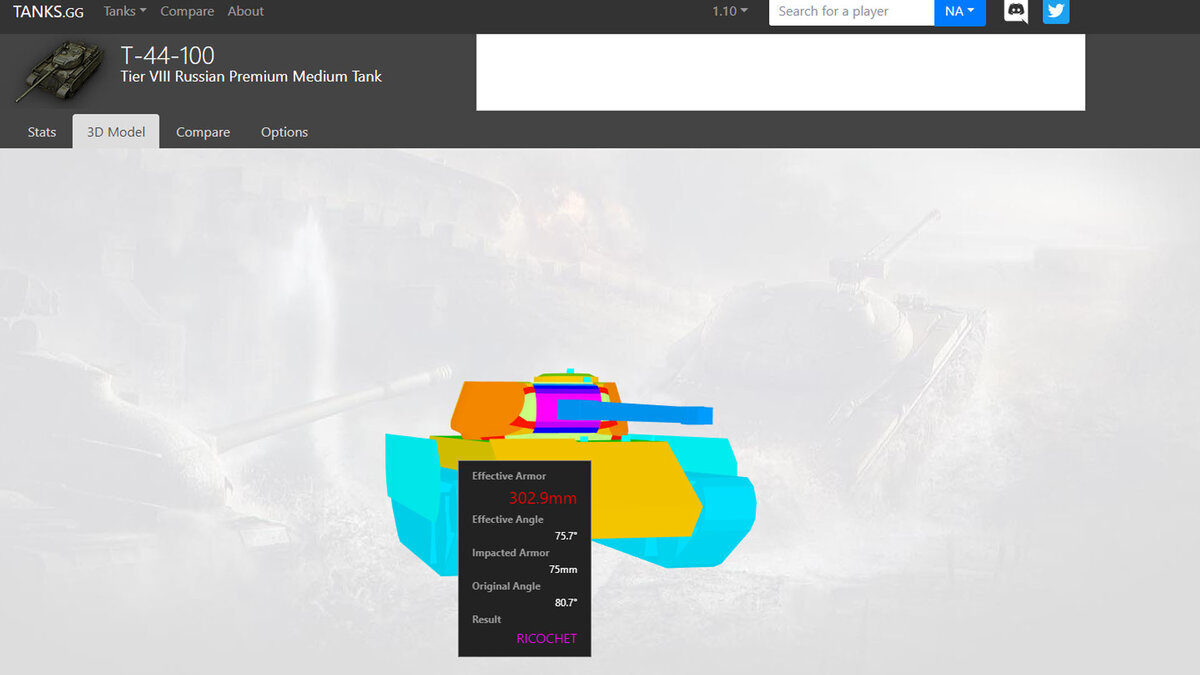This screenshot has height=675, width=1200.
Task: Click the 75.7° effective angle value
Action: click(566, 536)
